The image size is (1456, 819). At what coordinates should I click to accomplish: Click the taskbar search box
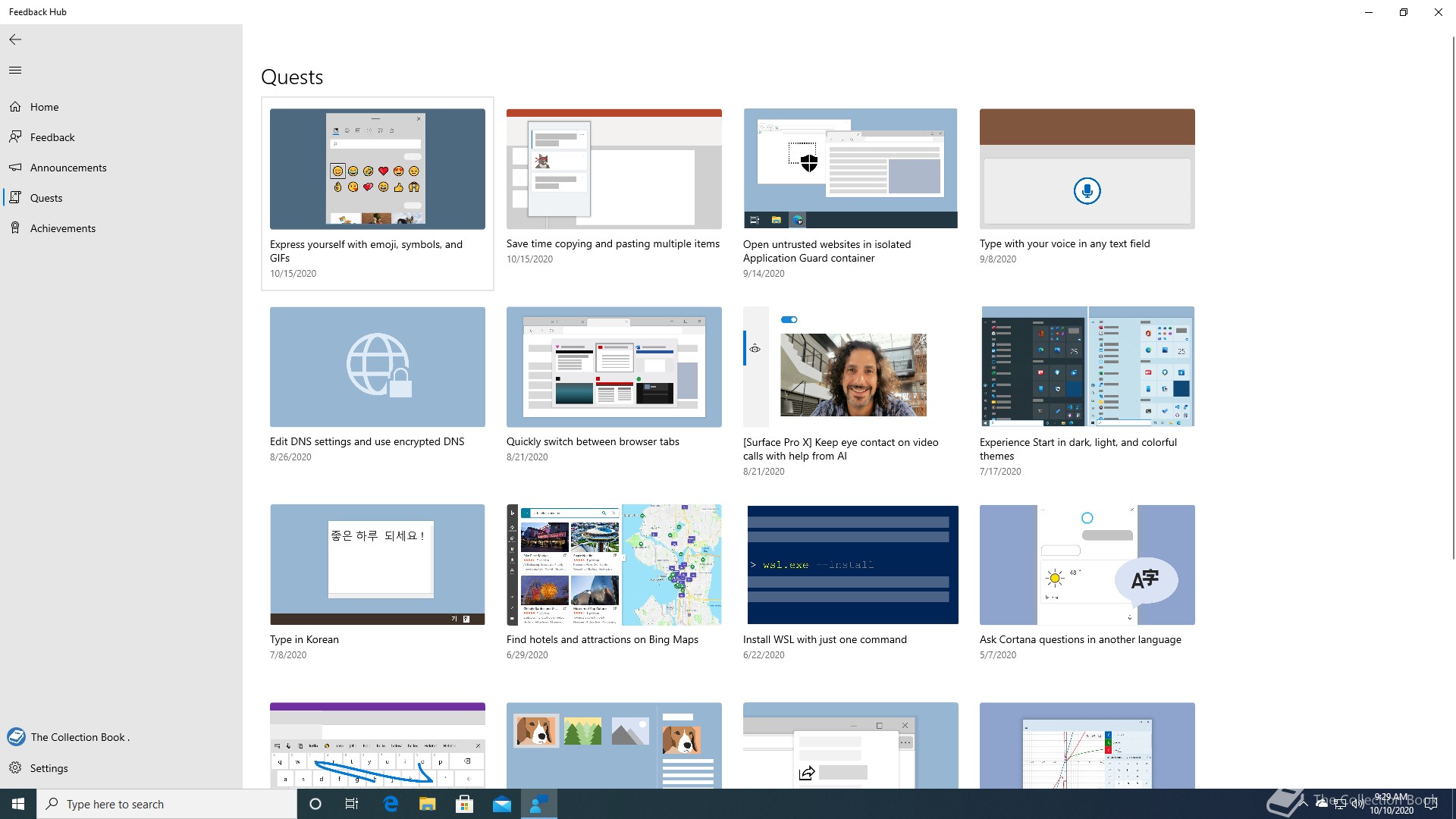(167, 804)
